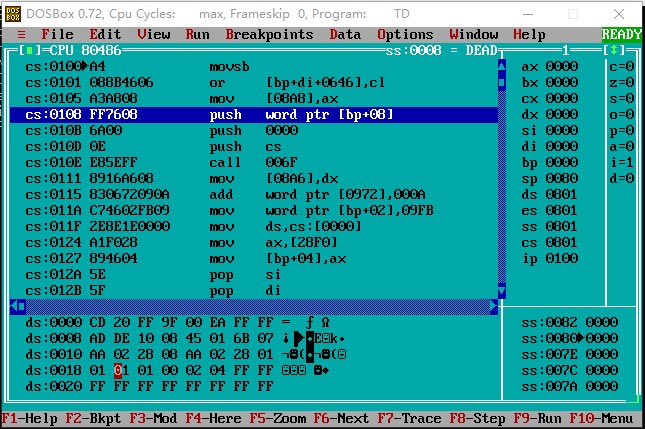Select the cs:011F mov ds,cs:[0000] line

click(x=254, y=226)
